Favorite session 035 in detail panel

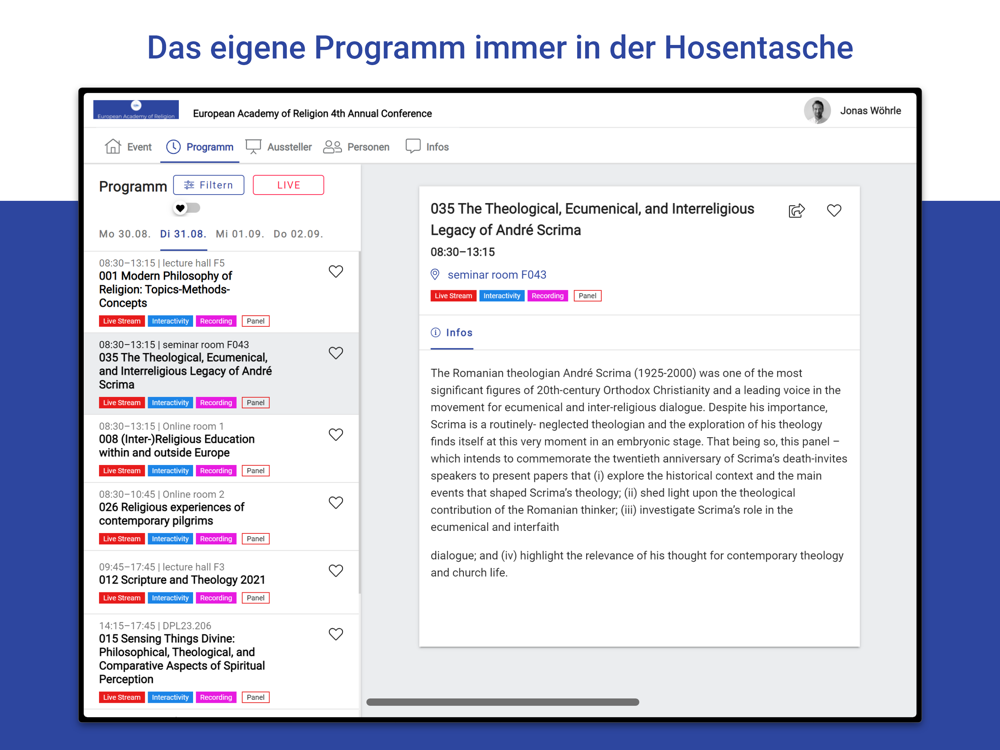[x=834, y=210]
